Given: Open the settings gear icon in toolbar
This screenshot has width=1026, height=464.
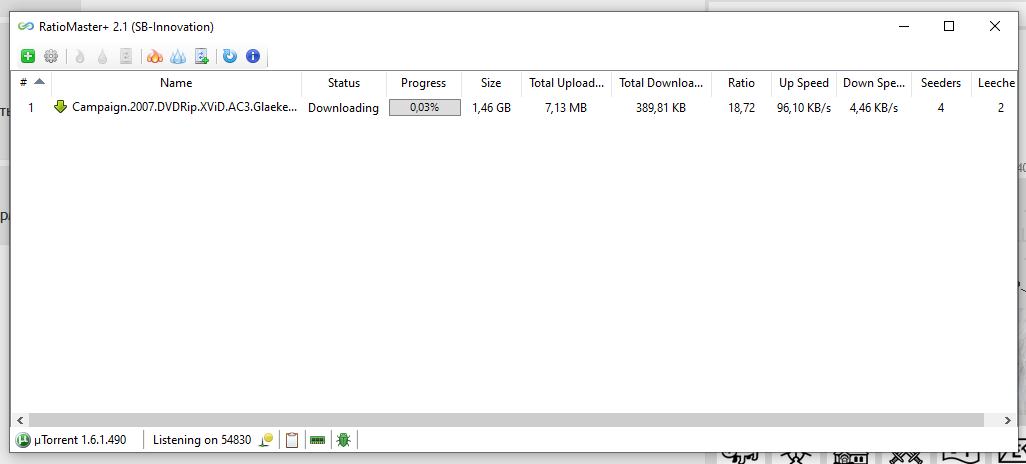Looking at the screenshot, I should pos(50,56).
